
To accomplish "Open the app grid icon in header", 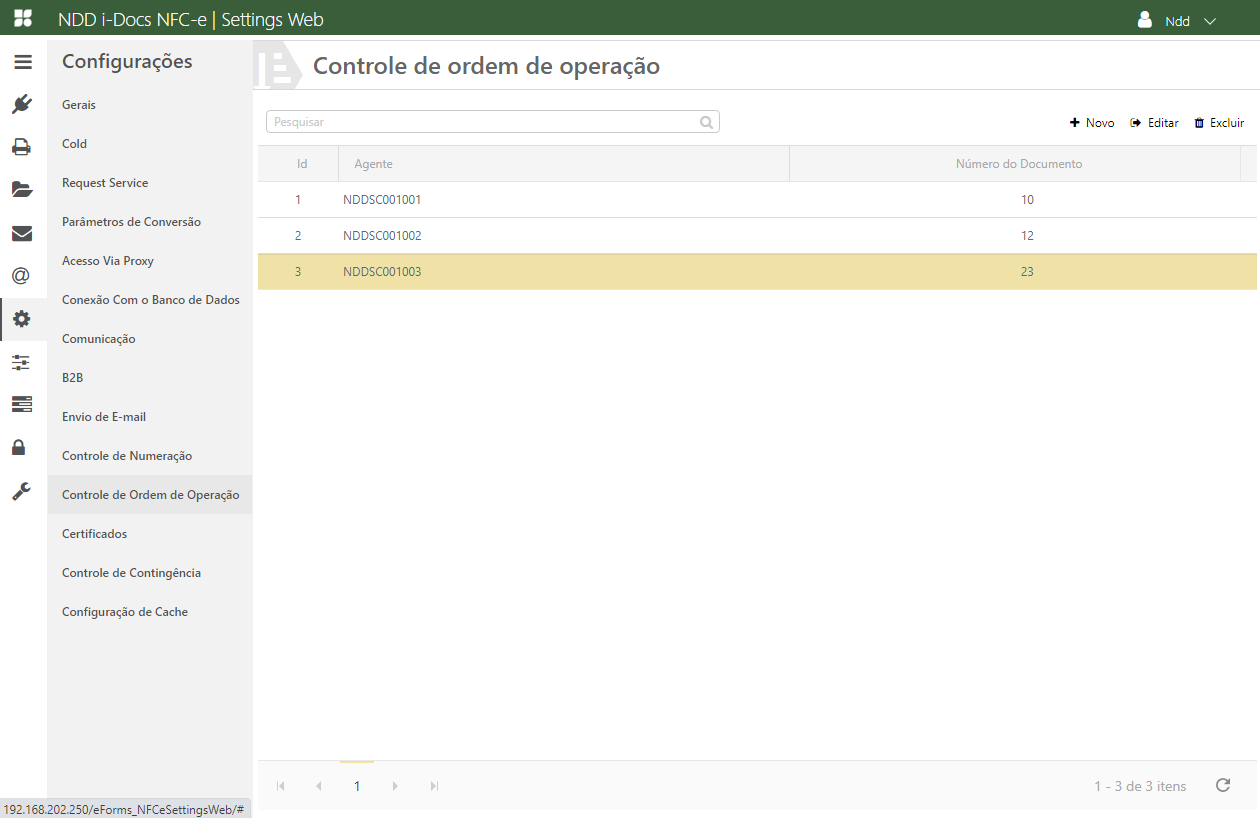I will click(x=22, y=19).
